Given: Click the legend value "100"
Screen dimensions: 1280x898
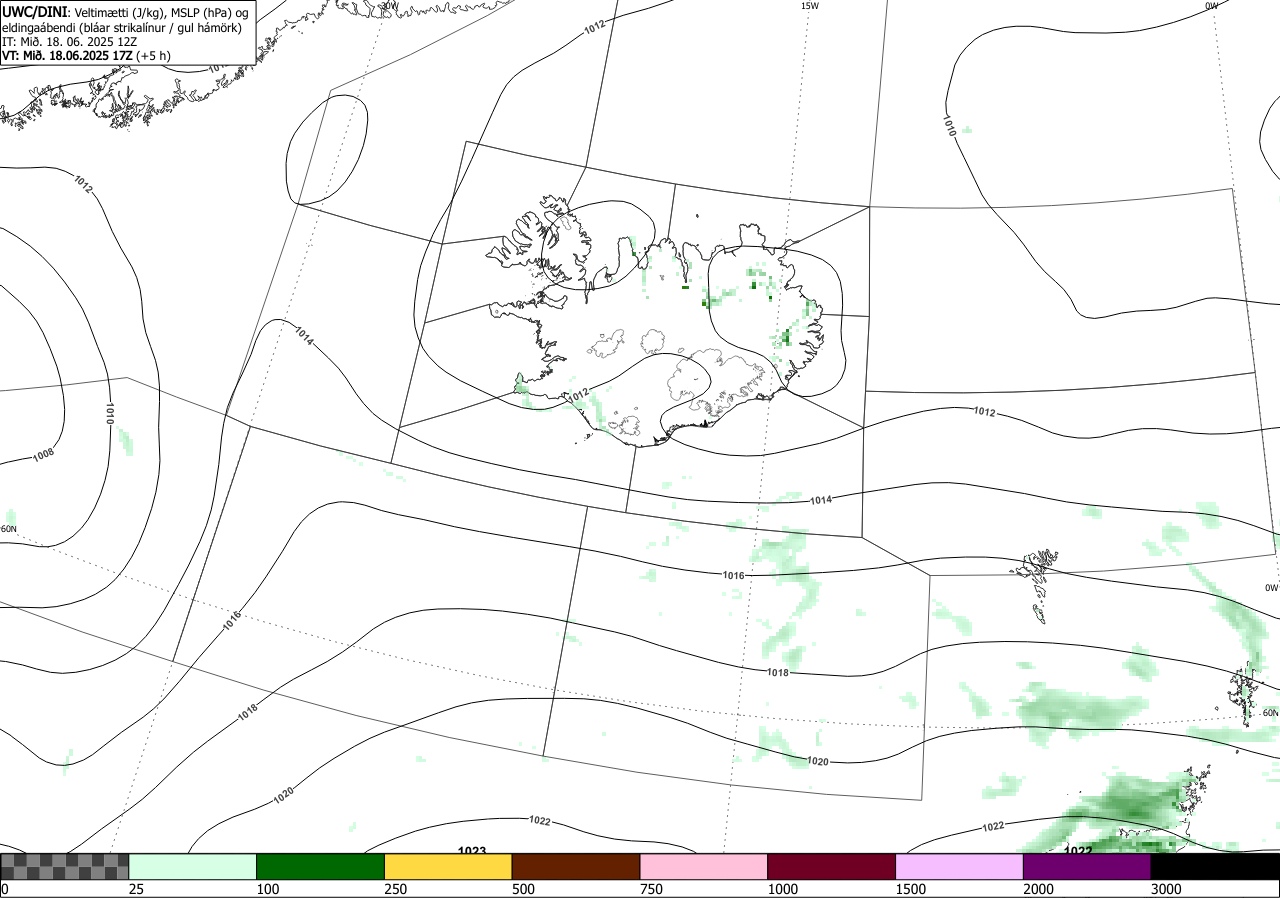Looking at the screenshot, I should tap(268, 889).
